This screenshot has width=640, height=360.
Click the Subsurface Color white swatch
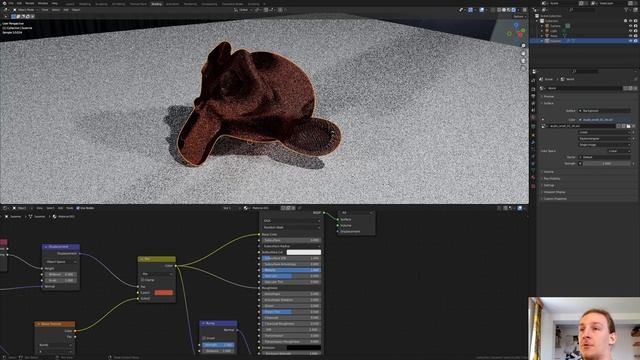click(304, 252)
